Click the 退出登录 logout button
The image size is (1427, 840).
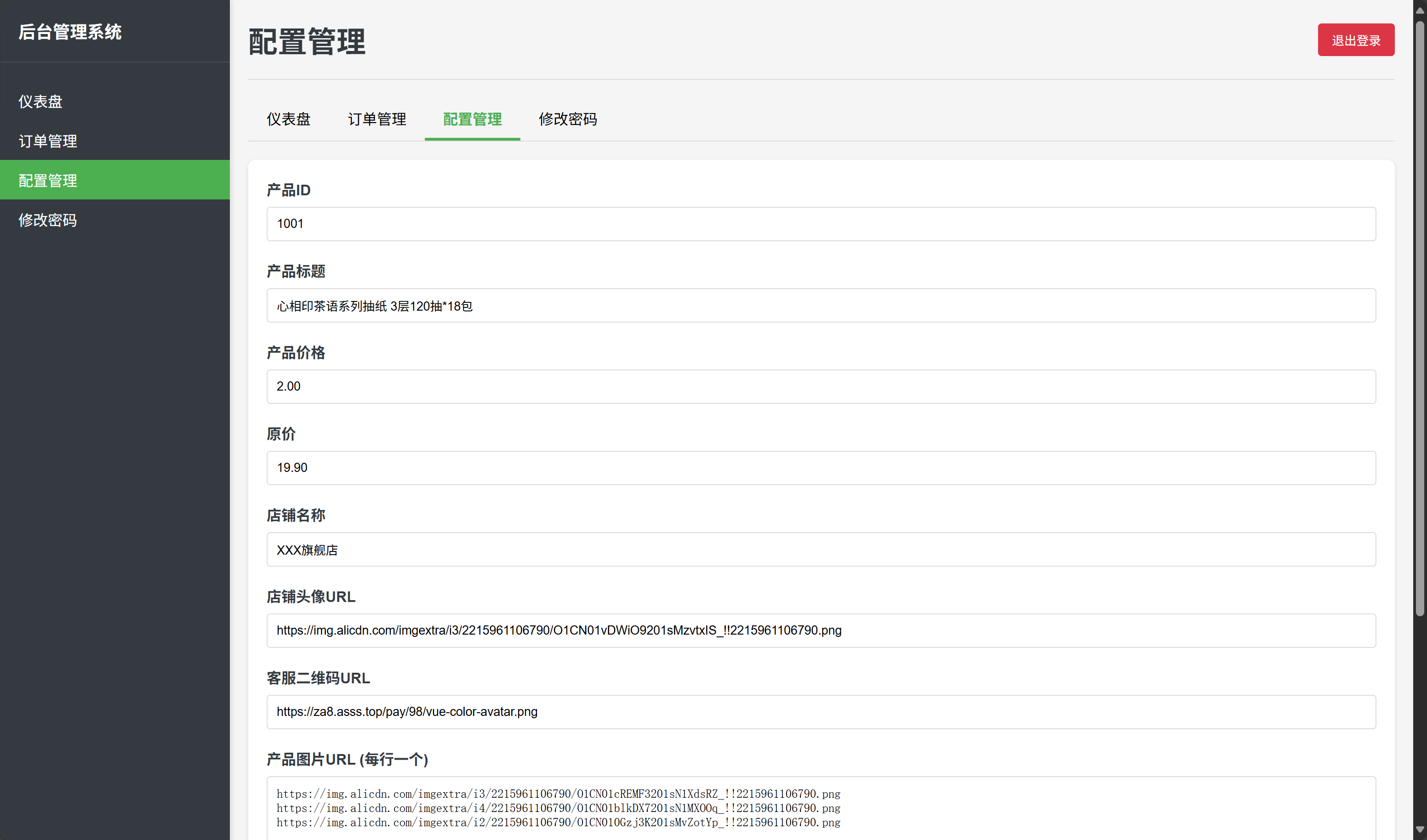click(x=1356, y=40)
